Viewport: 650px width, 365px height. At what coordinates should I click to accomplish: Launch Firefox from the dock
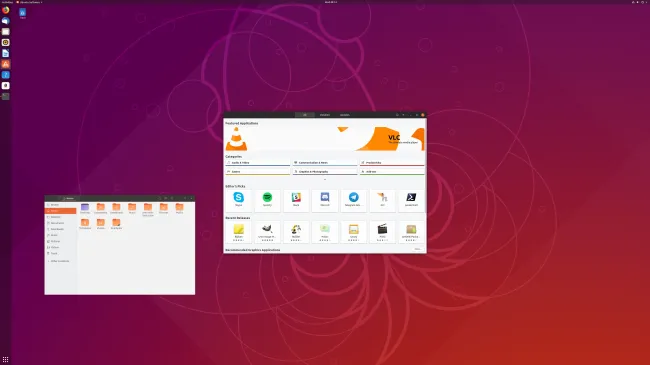coord(5,10)
